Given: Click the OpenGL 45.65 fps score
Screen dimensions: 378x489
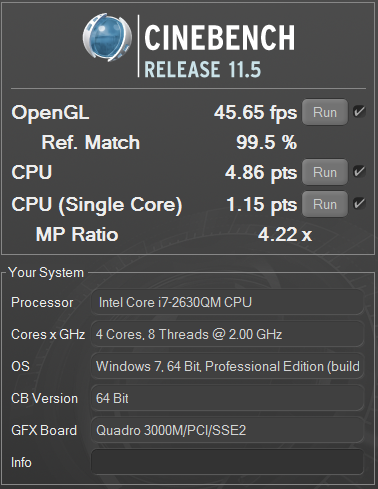Looking at the screenshot, I should (x=255, y=113).
